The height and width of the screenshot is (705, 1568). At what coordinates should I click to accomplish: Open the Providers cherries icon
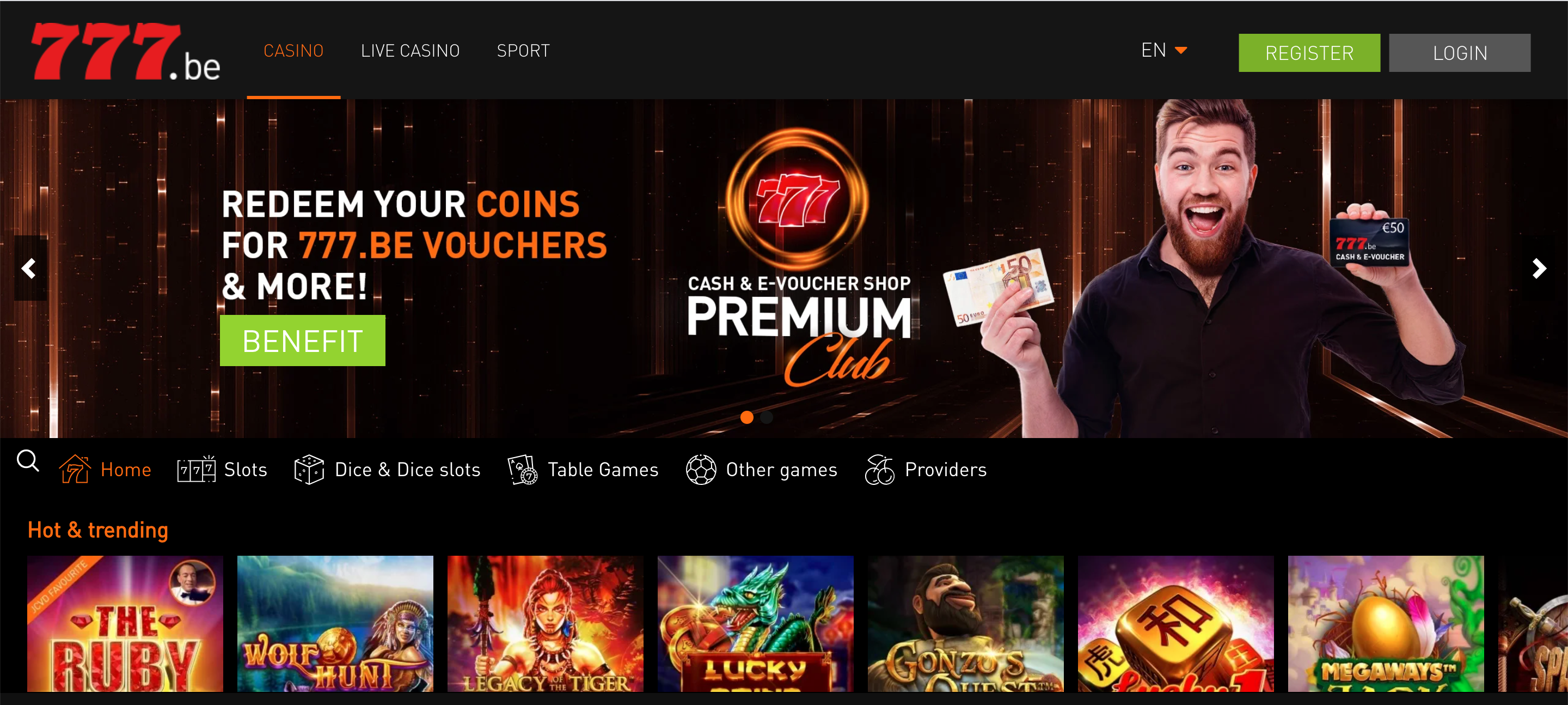coord(880,469)
